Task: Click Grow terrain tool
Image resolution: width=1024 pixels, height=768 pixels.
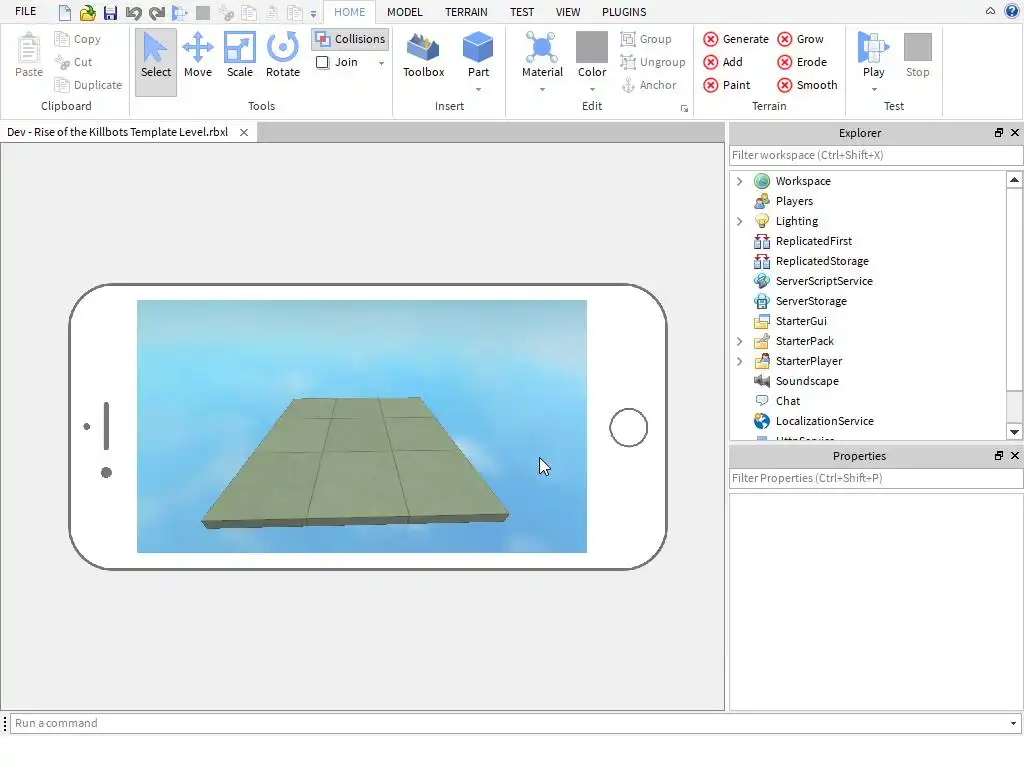Action: coord(801,39)
